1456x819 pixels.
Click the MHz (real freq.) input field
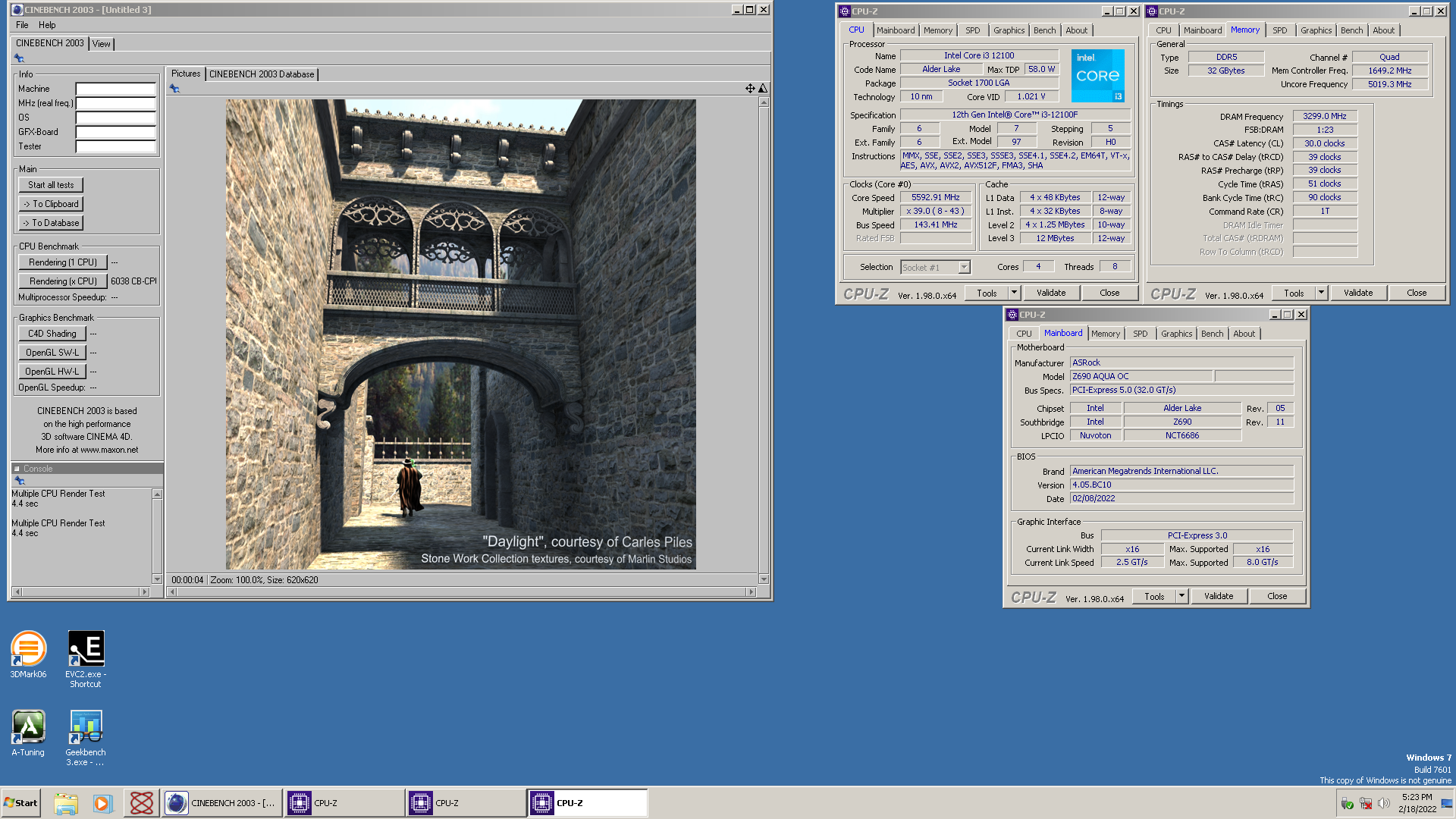115,103
